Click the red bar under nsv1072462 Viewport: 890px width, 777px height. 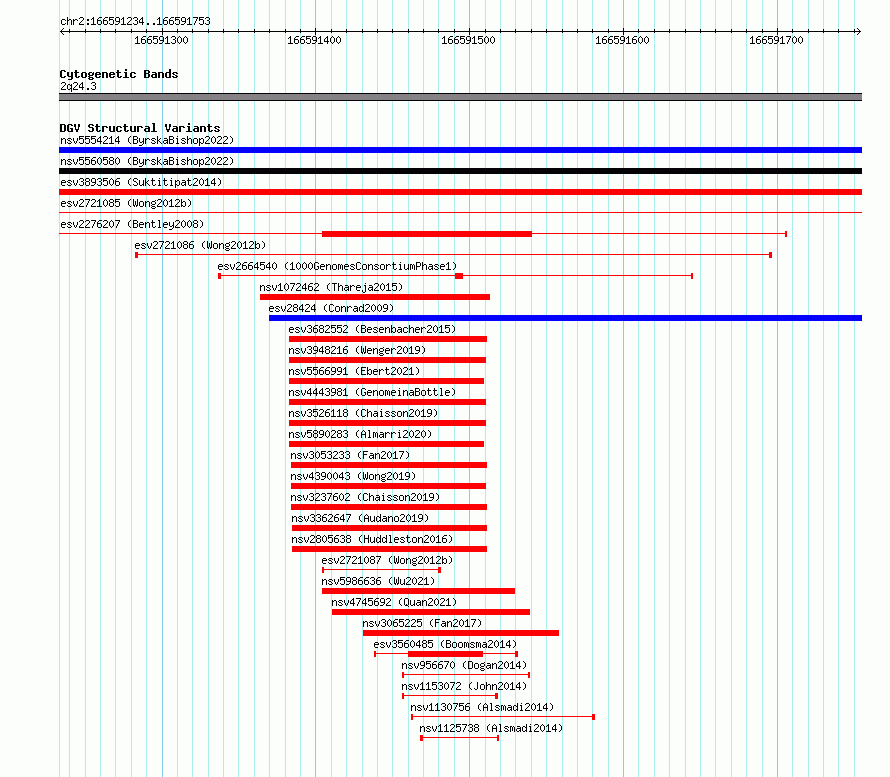[375, 297]
